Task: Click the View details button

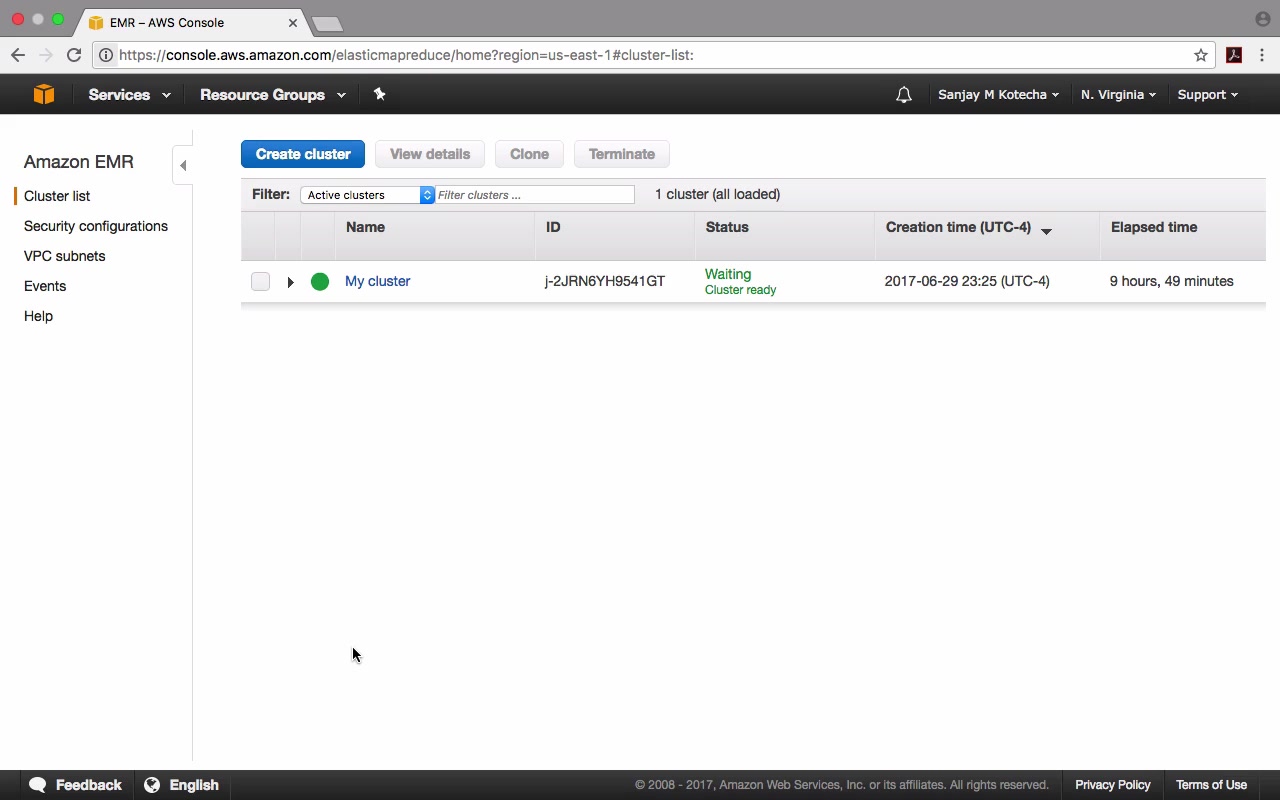Action: coord(430,154)
